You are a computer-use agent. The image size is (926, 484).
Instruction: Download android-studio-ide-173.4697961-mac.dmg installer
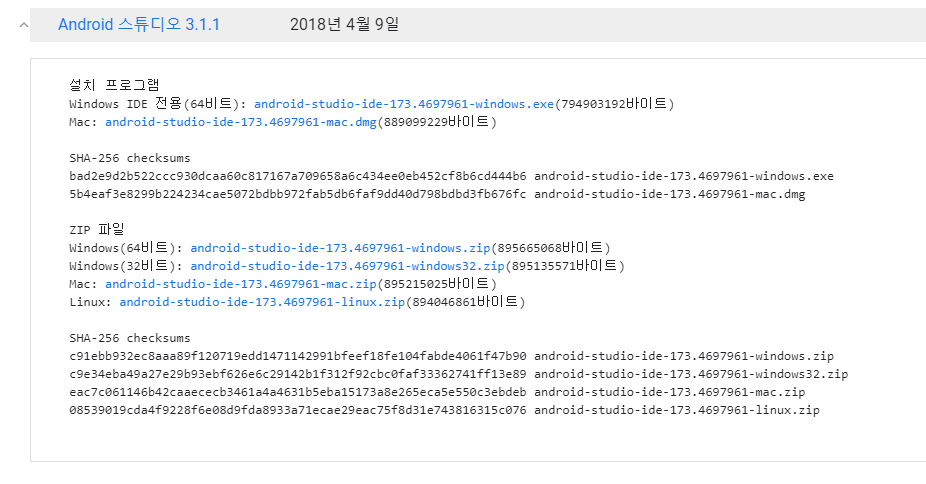241,122
